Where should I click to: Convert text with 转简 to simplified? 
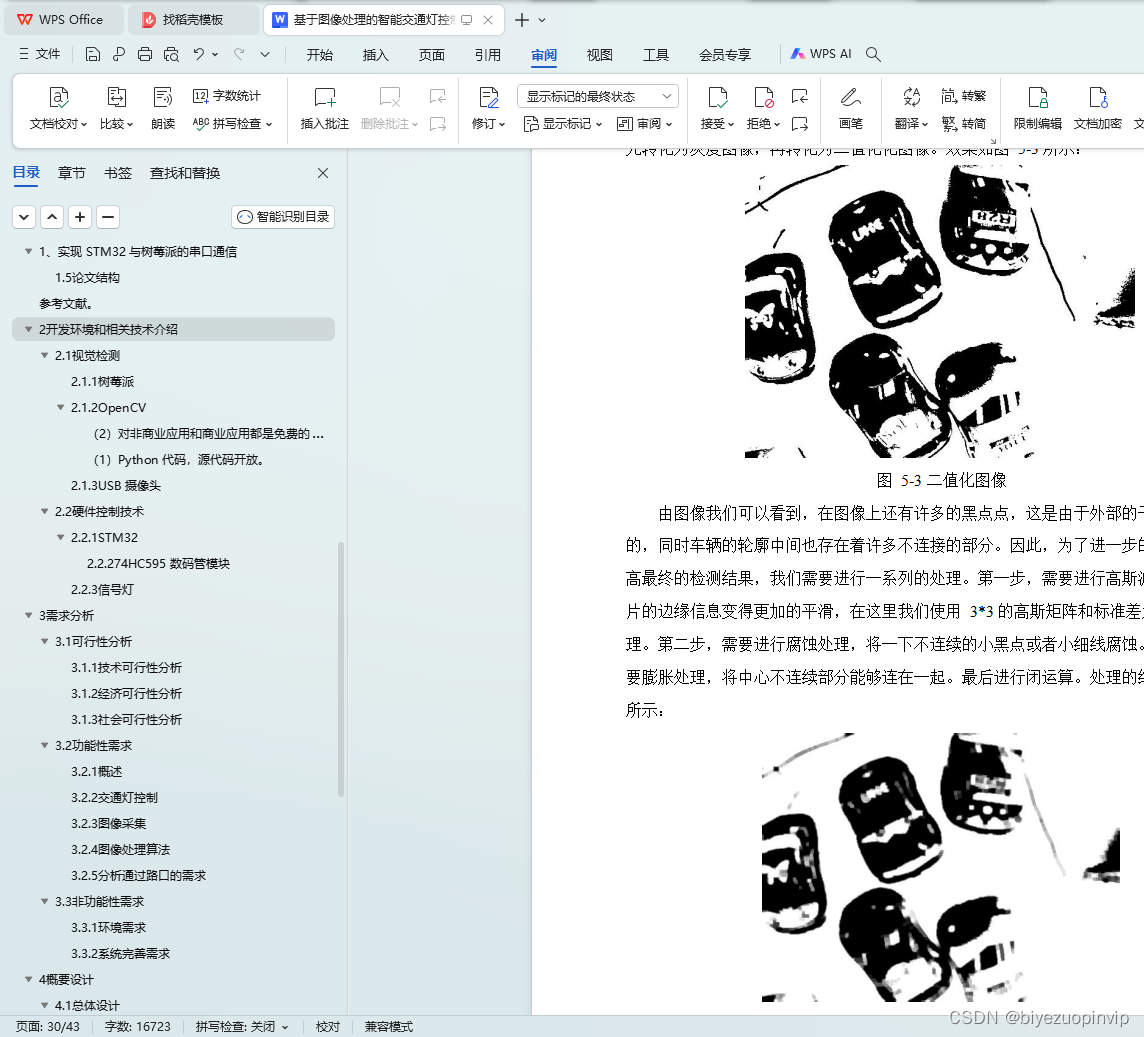coord(963,123)
